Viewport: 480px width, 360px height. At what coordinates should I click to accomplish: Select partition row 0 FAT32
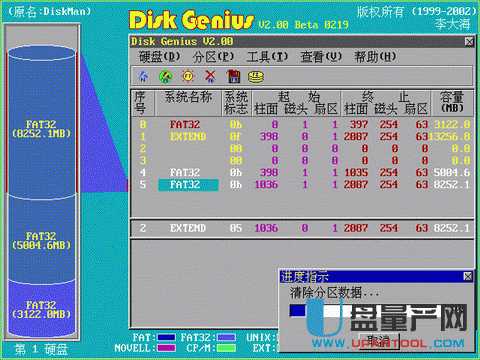pyautogui.click(x=303, y=125)
